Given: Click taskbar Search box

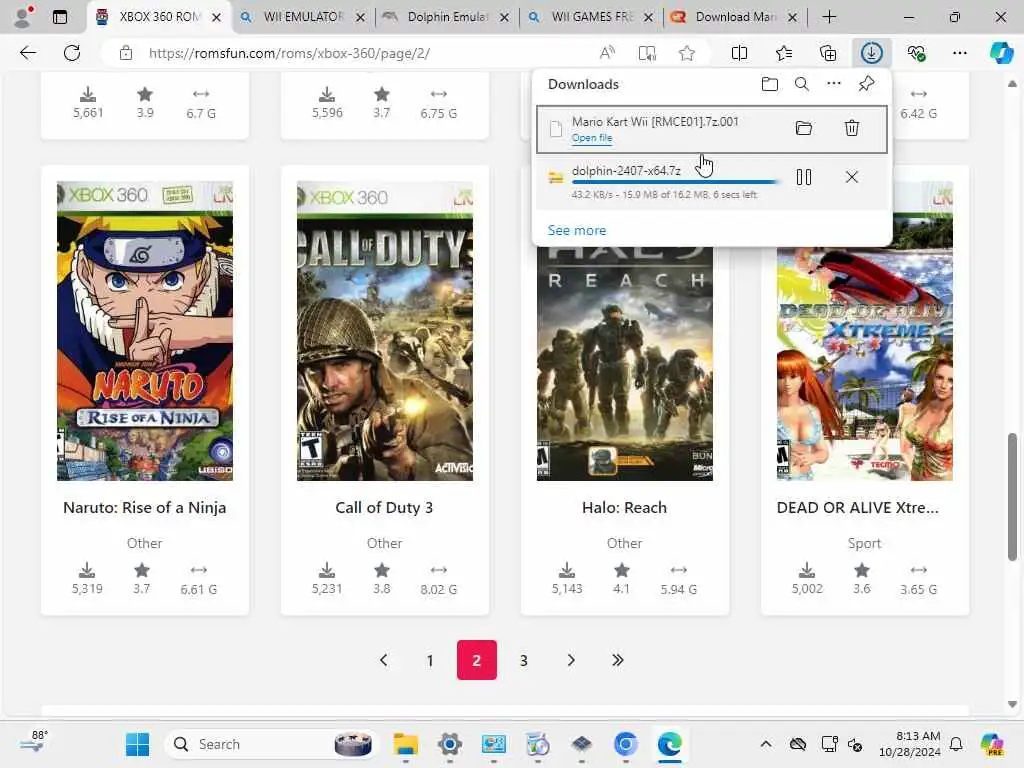Looking at the screenshot, I should pyautogui.click(x=271, y=744).
